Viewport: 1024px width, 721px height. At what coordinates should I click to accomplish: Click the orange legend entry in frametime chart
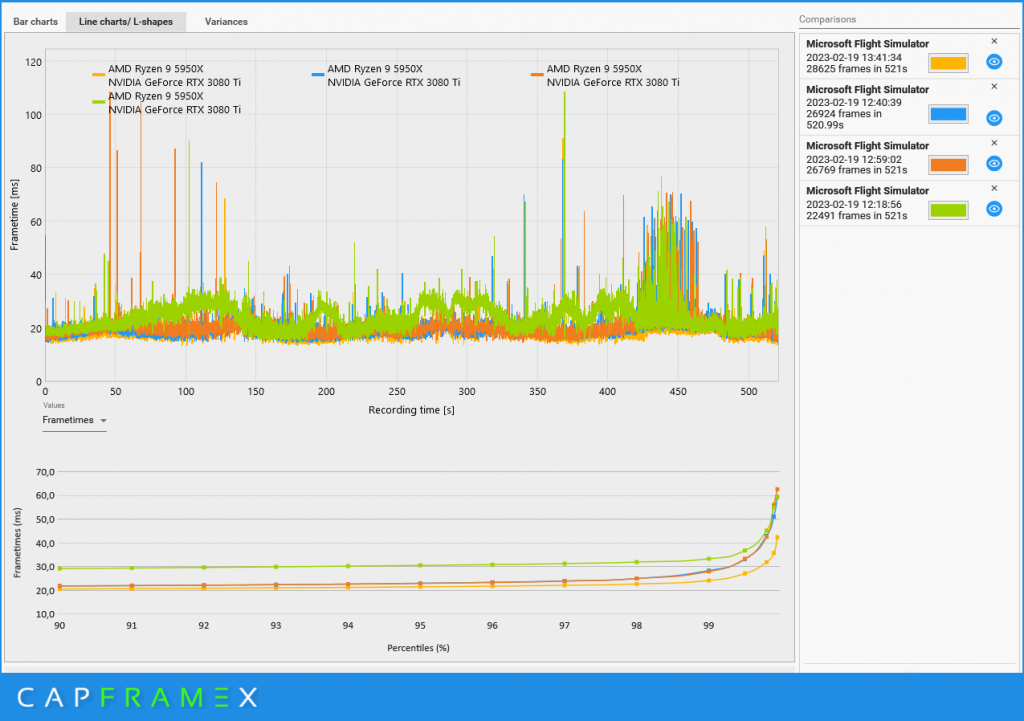coord(605,75)
